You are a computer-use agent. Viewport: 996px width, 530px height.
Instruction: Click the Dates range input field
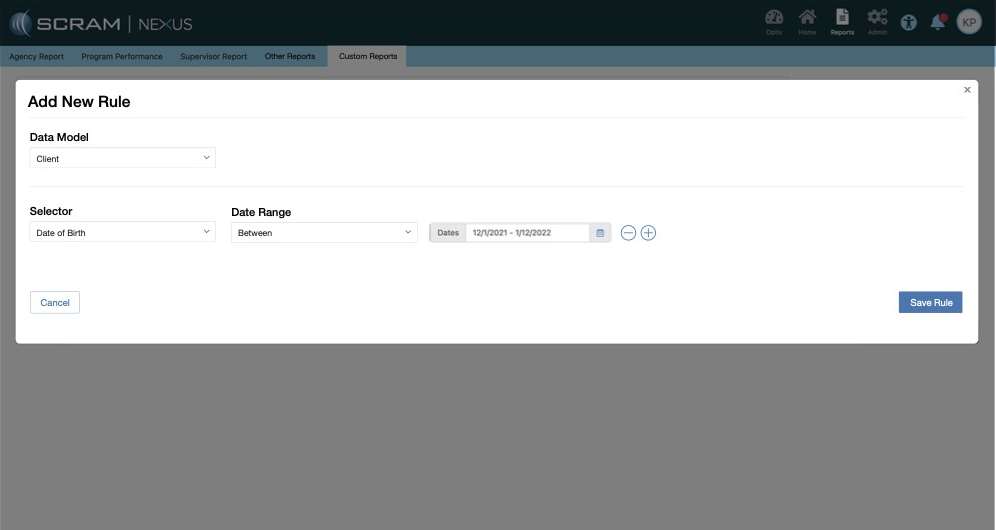pos(527,233)
